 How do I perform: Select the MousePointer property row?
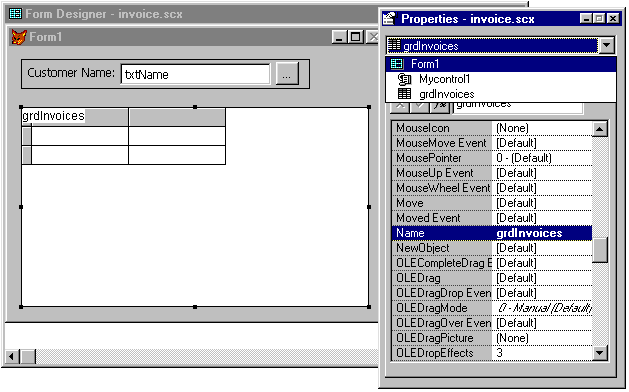point(491,158)
